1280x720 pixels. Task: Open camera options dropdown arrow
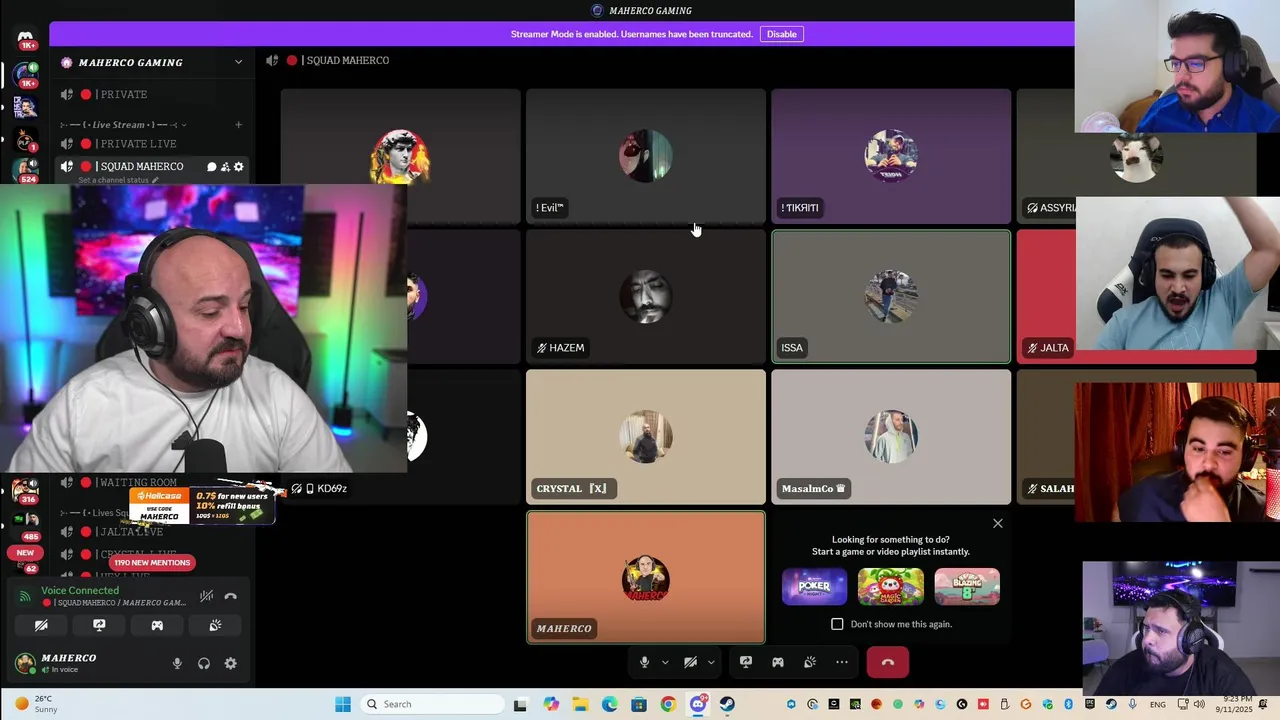pyautogui.click(x=711, y=662)
